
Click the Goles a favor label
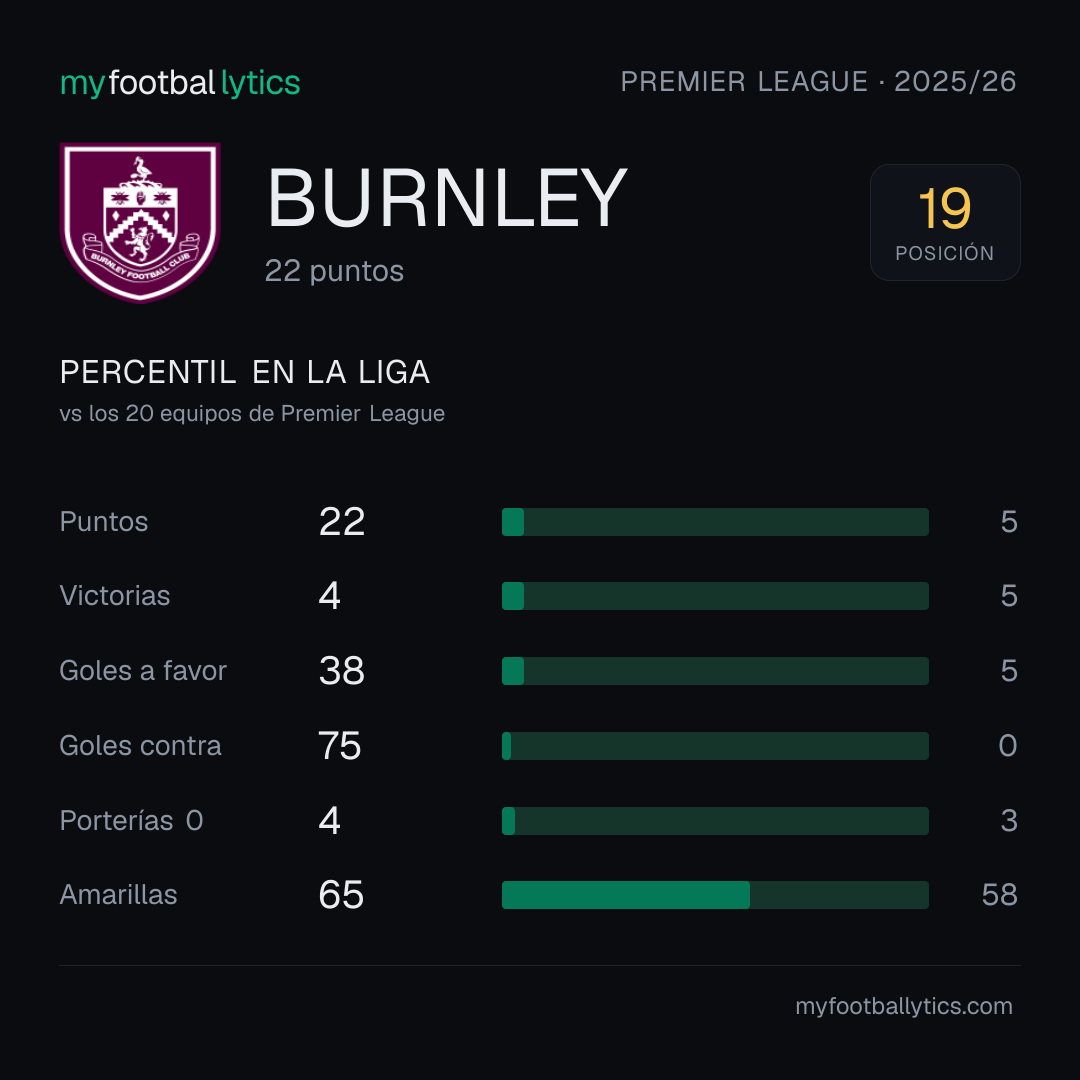coord(143,671)
